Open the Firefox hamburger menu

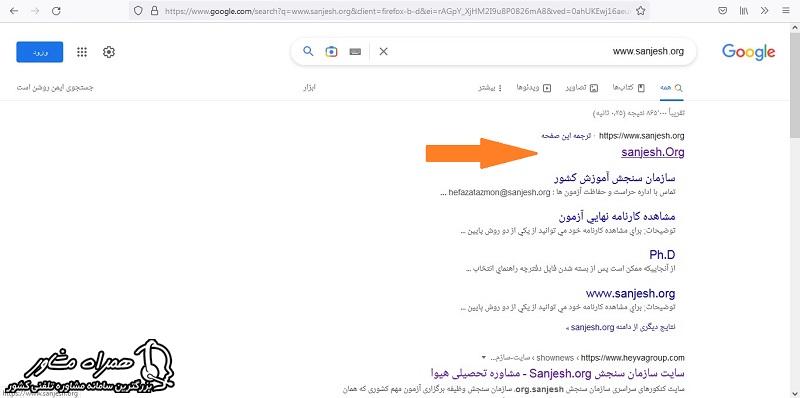pos(785,10)
